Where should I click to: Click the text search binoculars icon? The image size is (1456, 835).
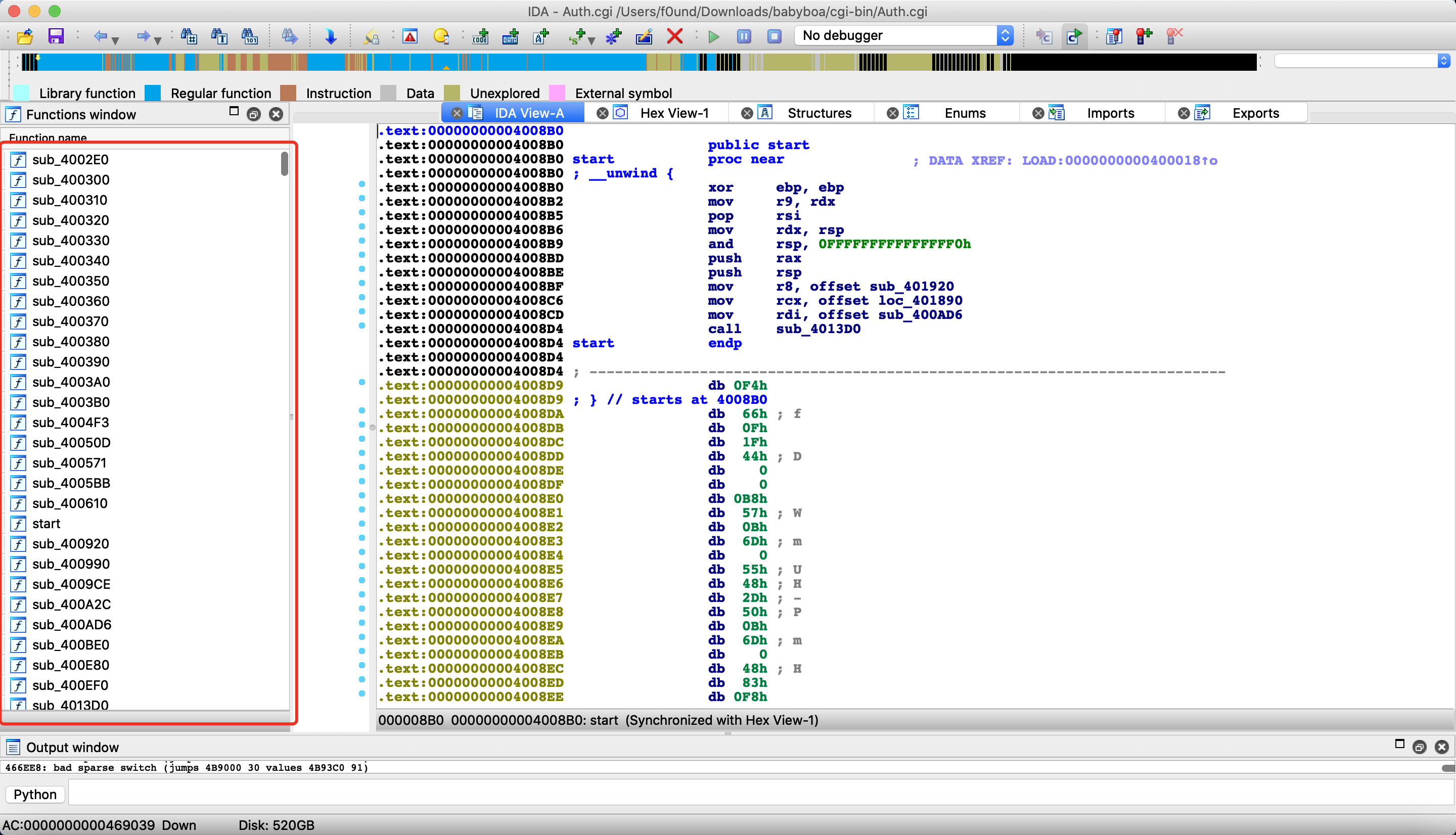[219, 36]
